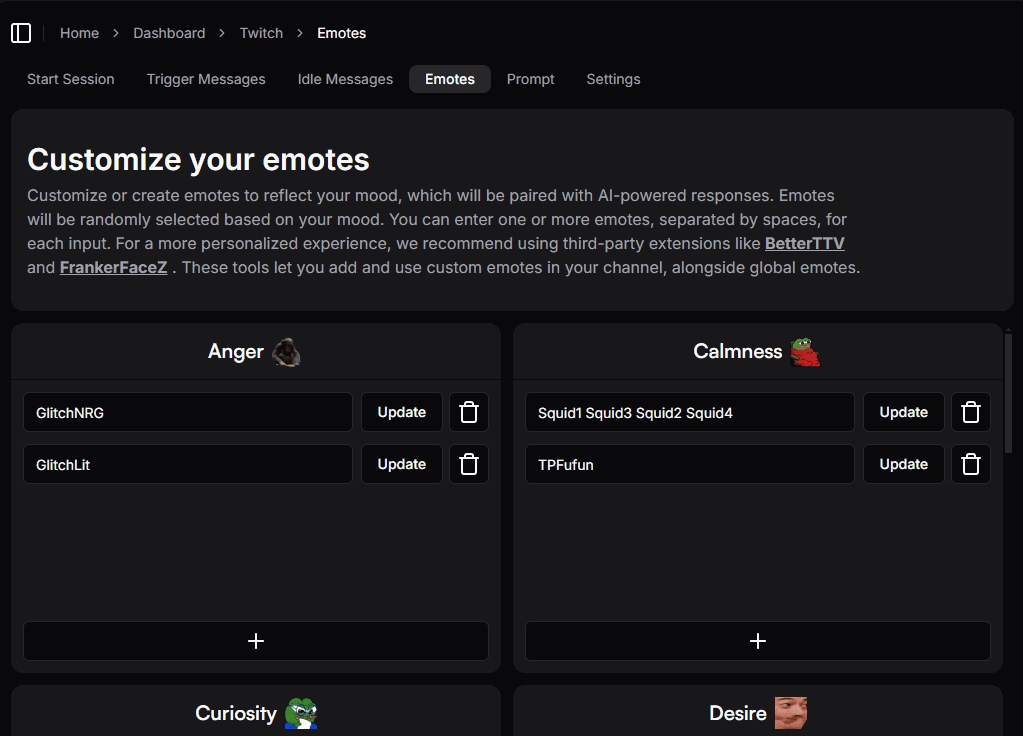Go to Dashboard breadcrumb
The image size is (1023, 736).
tap(169, 33)
